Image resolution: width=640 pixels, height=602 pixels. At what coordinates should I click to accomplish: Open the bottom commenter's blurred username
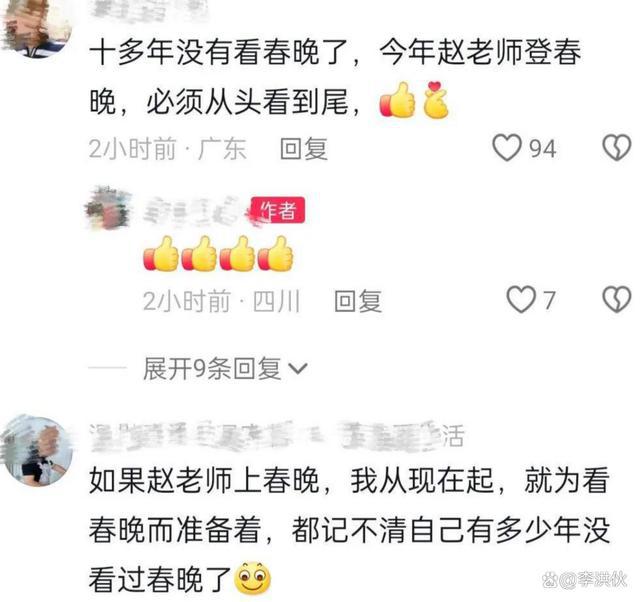[277, 437]
